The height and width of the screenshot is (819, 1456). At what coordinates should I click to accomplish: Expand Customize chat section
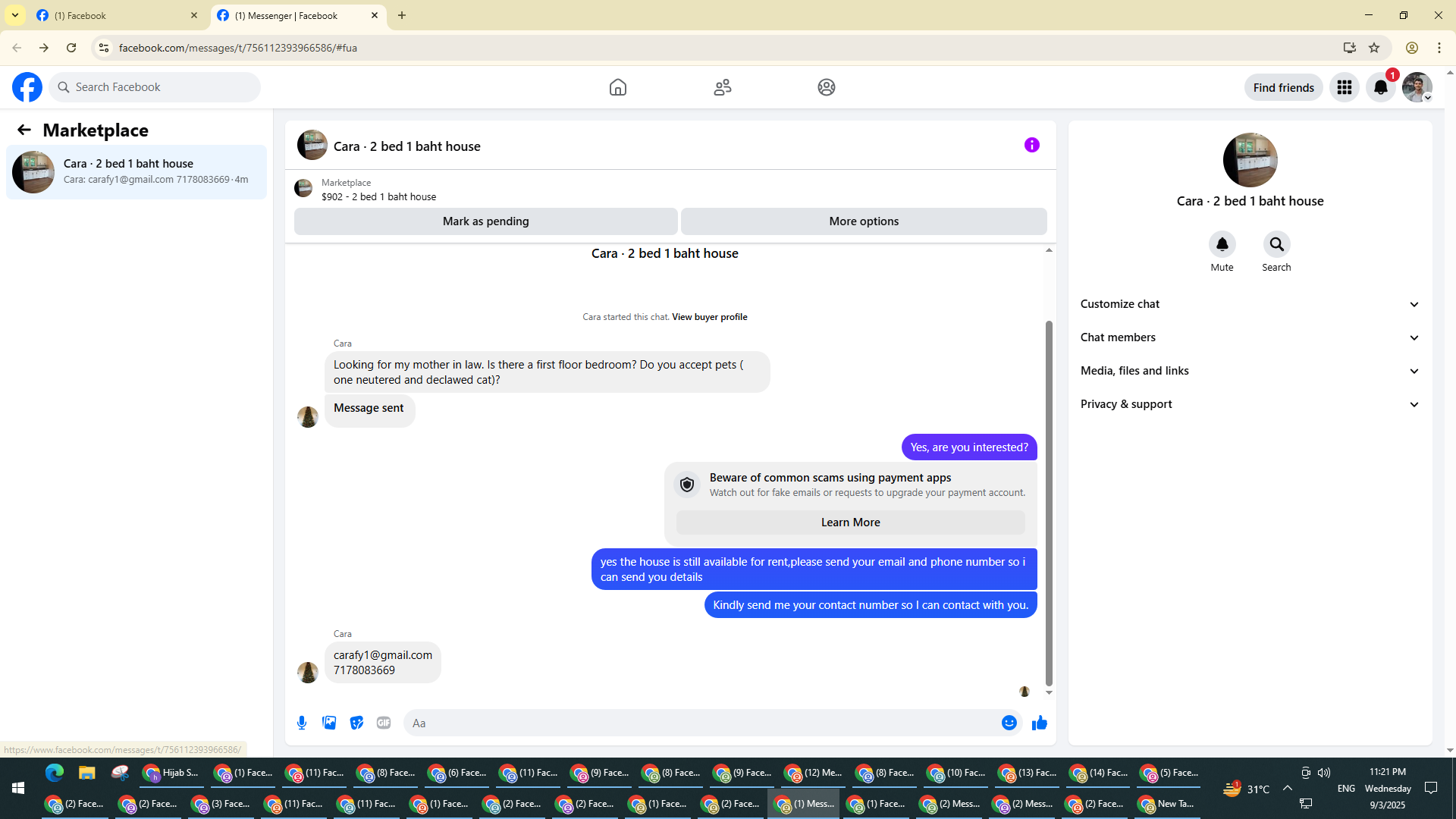click(1250, 304)
